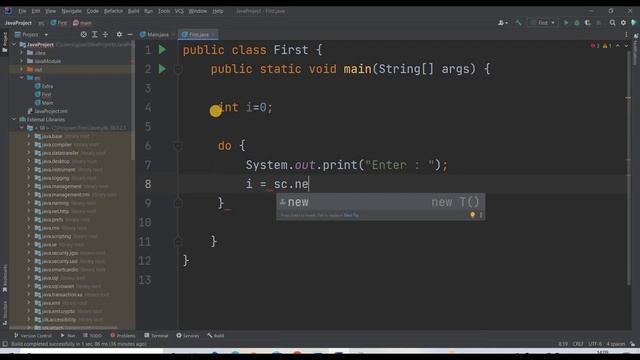Open the more options dots in the completion popup
The width and height of the screenshot is (640, 360).
click(x=481, y=215)
